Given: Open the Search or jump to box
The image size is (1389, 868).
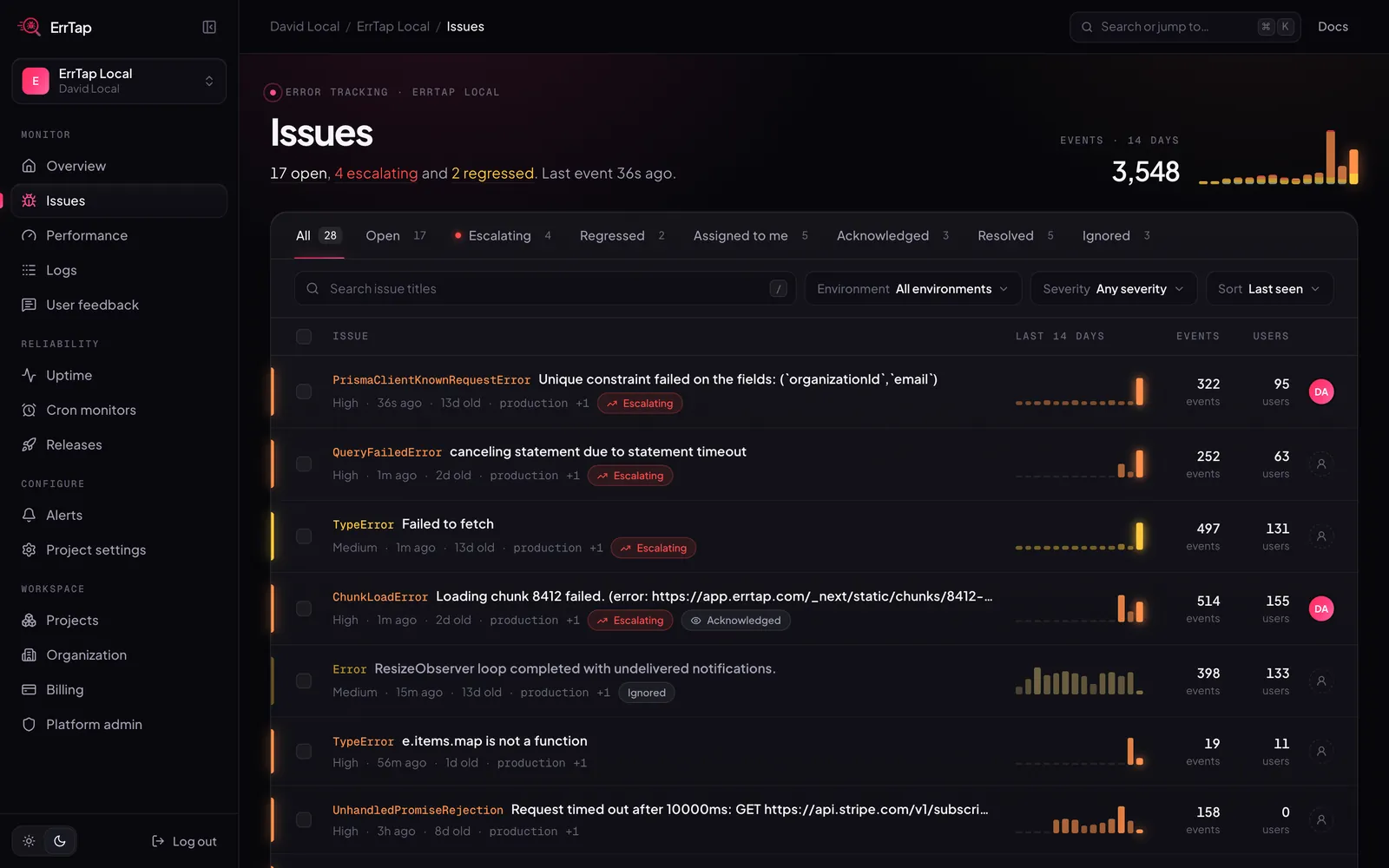Looking at the screenshot, I should [1185, 27].
